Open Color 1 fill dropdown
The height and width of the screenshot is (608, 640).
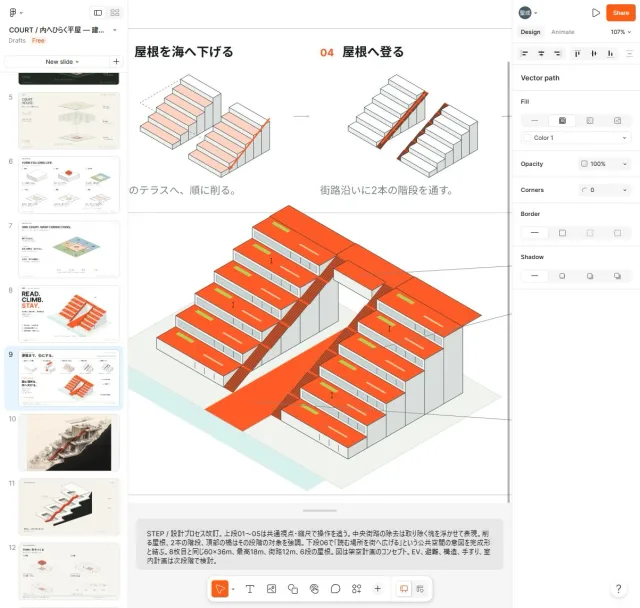[576, 138]
